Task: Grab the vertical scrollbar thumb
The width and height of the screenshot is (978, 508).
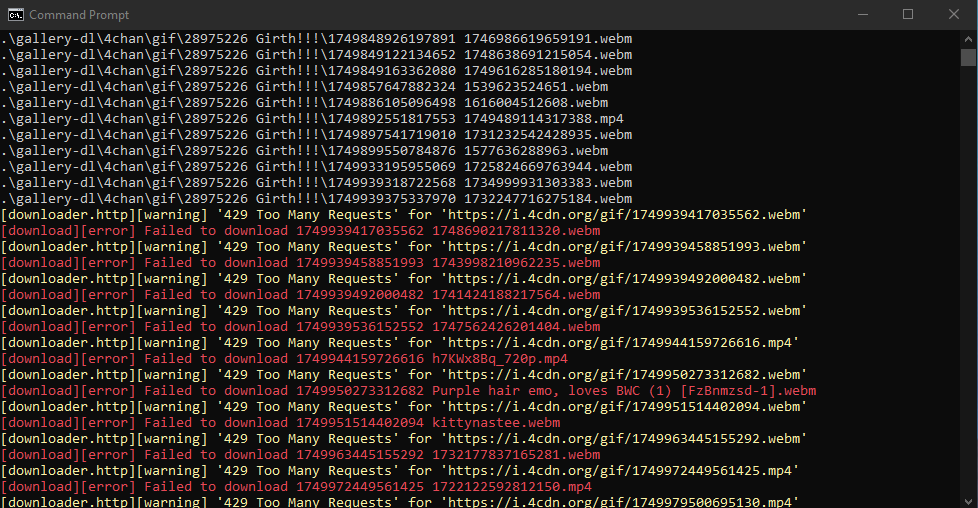Action: point(968,57)
